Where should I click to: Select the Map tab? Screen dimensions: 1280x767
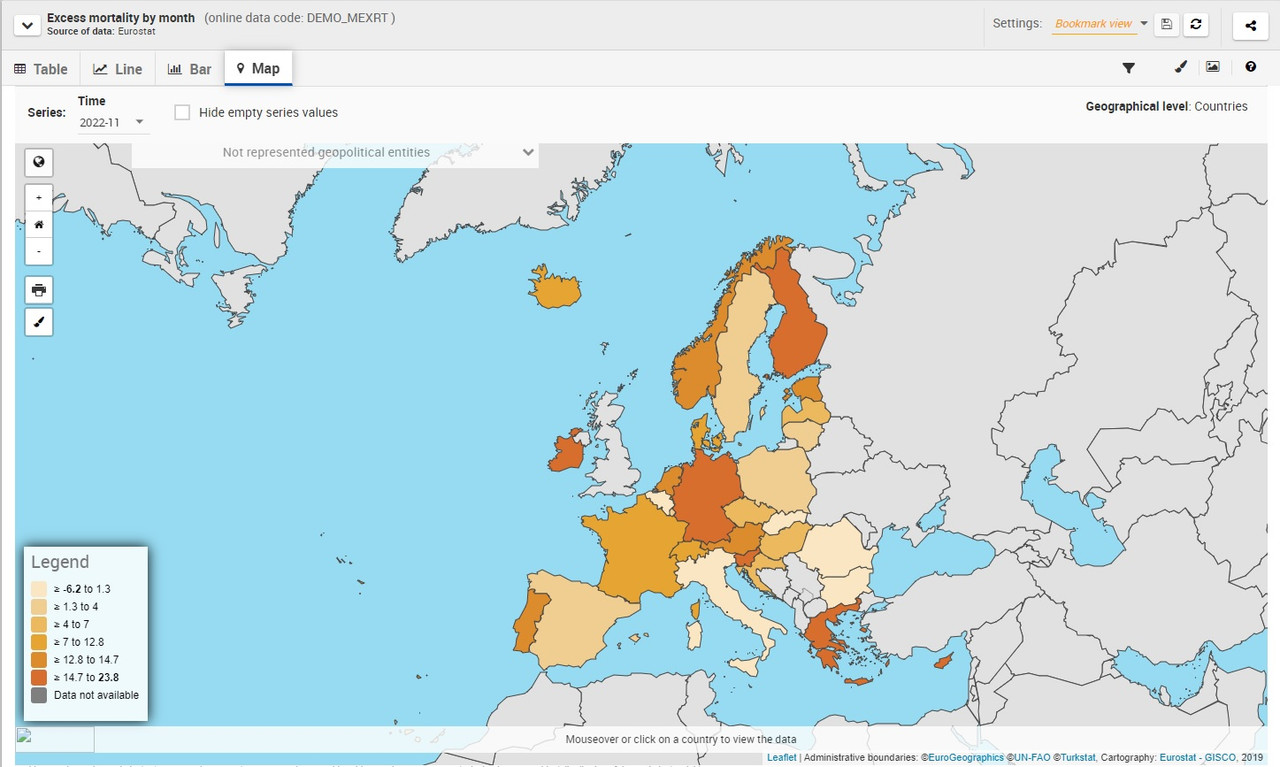[x=258, y=68]
